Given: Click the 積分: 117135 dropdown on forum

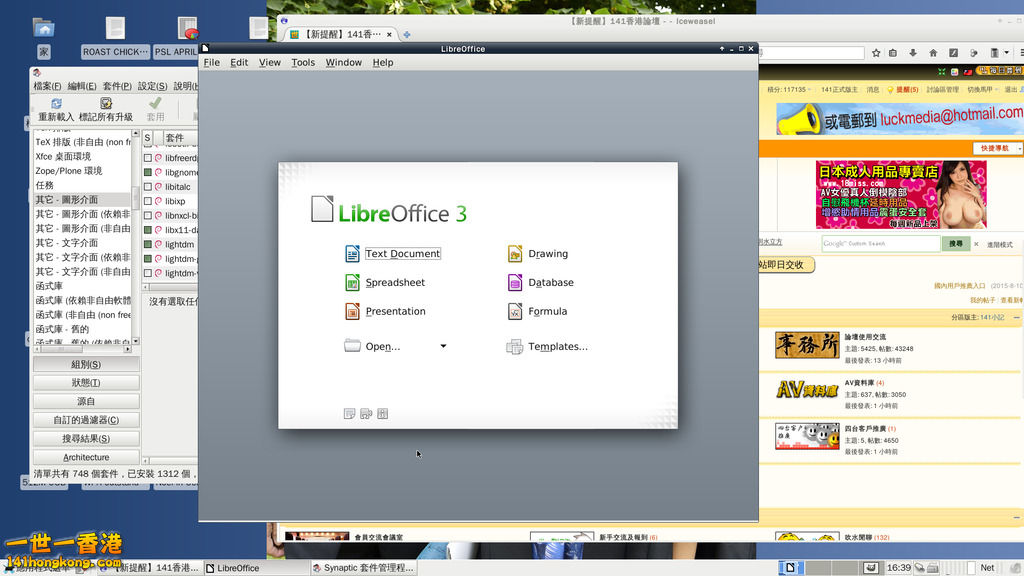Looking at the screenshot, I should tap(790, 89).
